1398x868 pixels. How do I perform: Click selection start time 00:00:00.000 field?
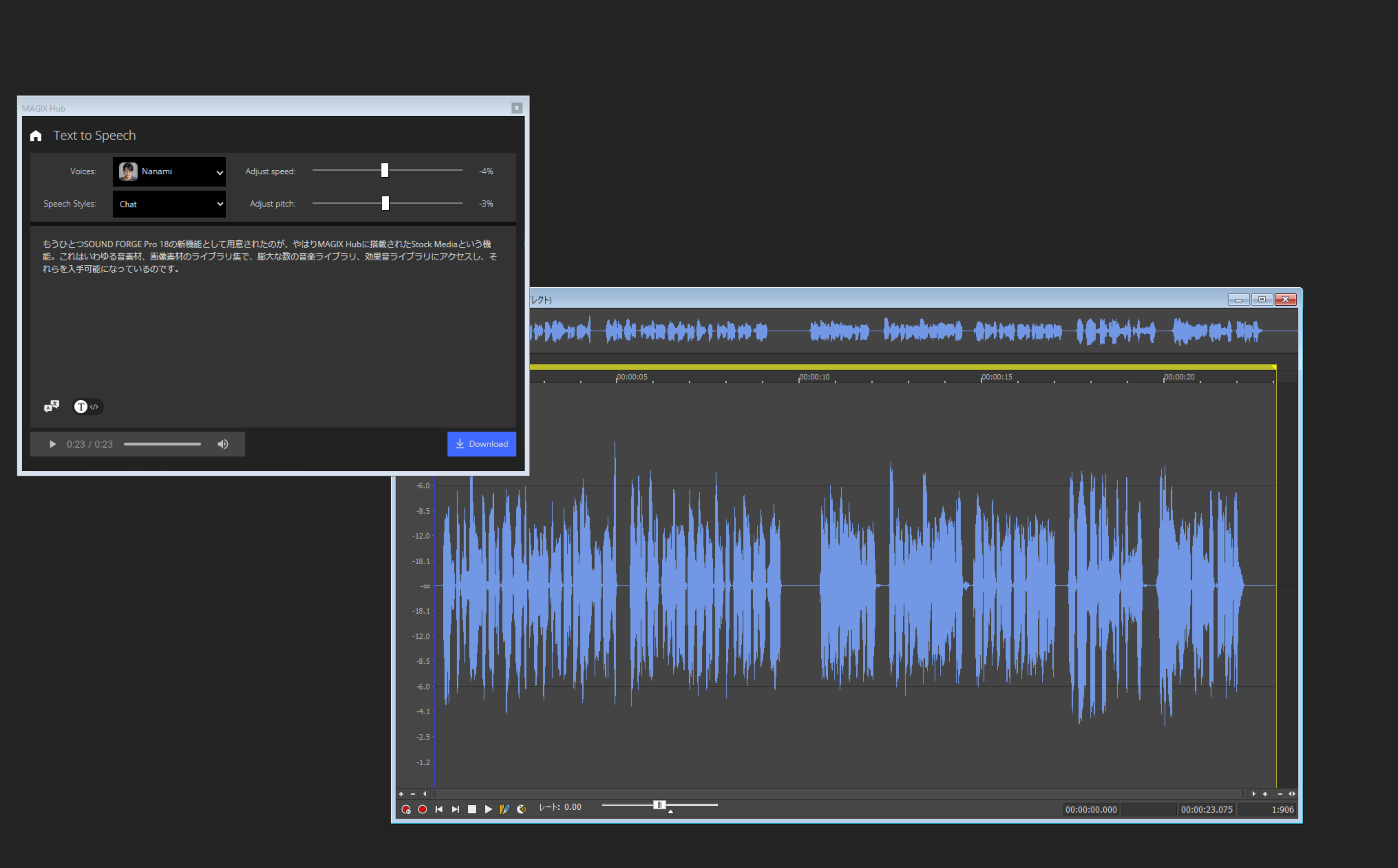coord(1091,809)
